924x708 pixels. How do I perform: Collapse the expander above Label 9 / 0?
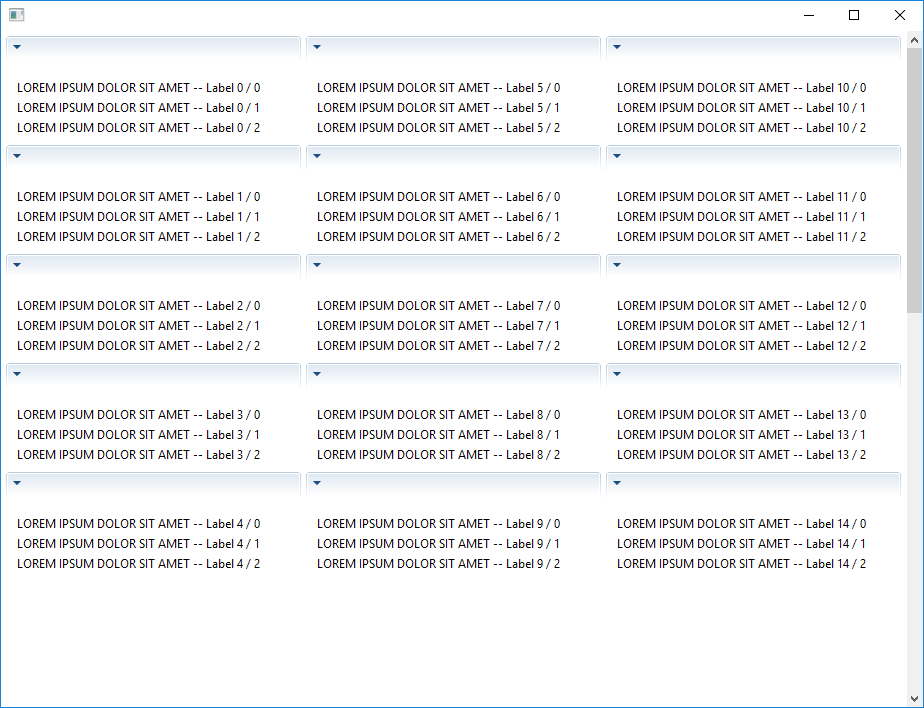[317, 483]
